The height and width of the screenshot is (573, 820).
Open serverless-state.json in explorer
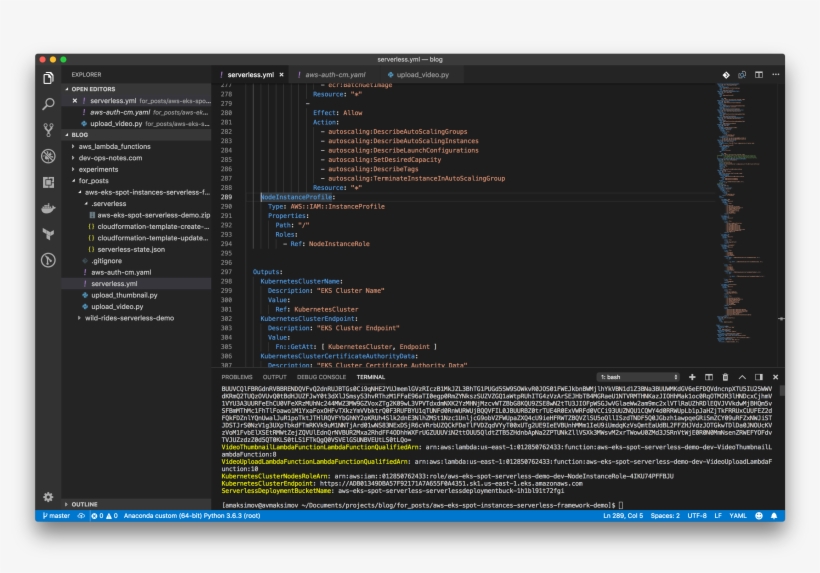coord(131,249)
